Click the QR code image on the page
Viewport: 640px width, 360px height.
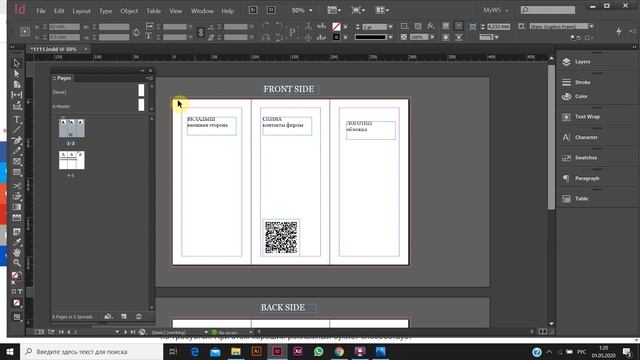pyautogui.click(x=281, y=238)
